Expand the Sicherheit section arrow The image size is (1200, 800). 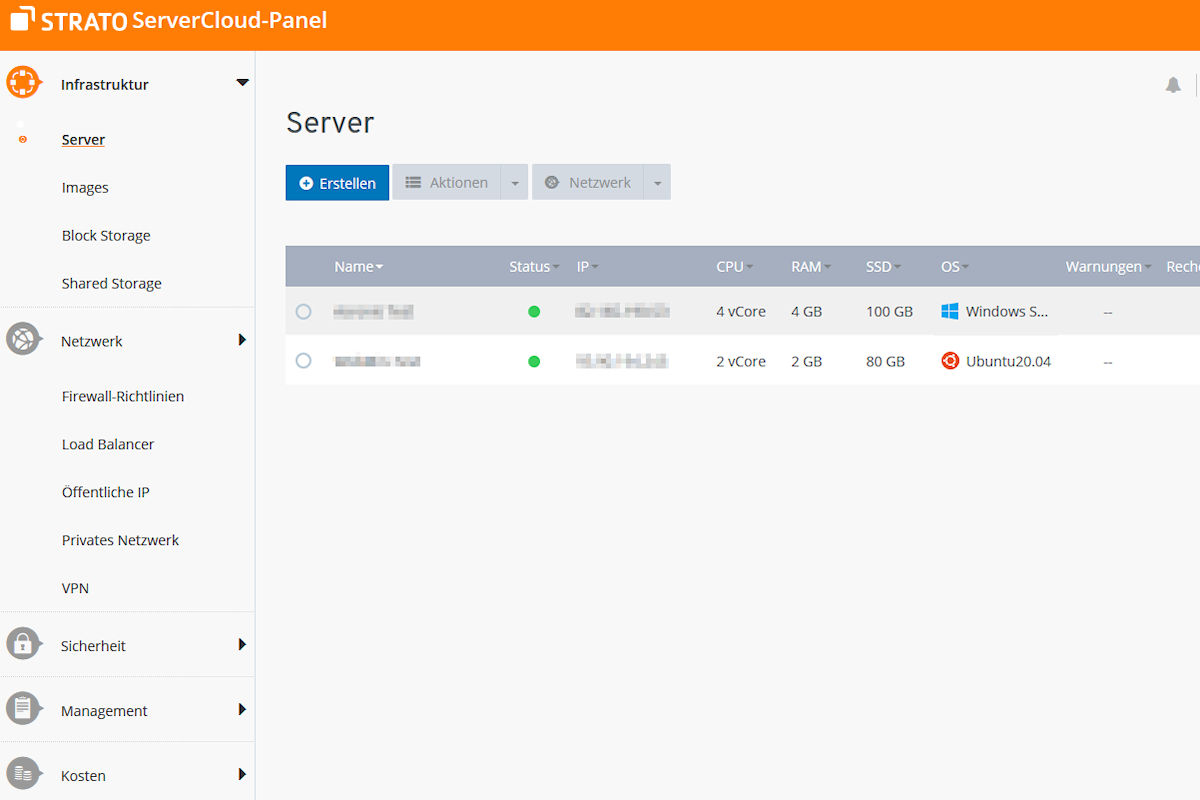pos(242,645)
